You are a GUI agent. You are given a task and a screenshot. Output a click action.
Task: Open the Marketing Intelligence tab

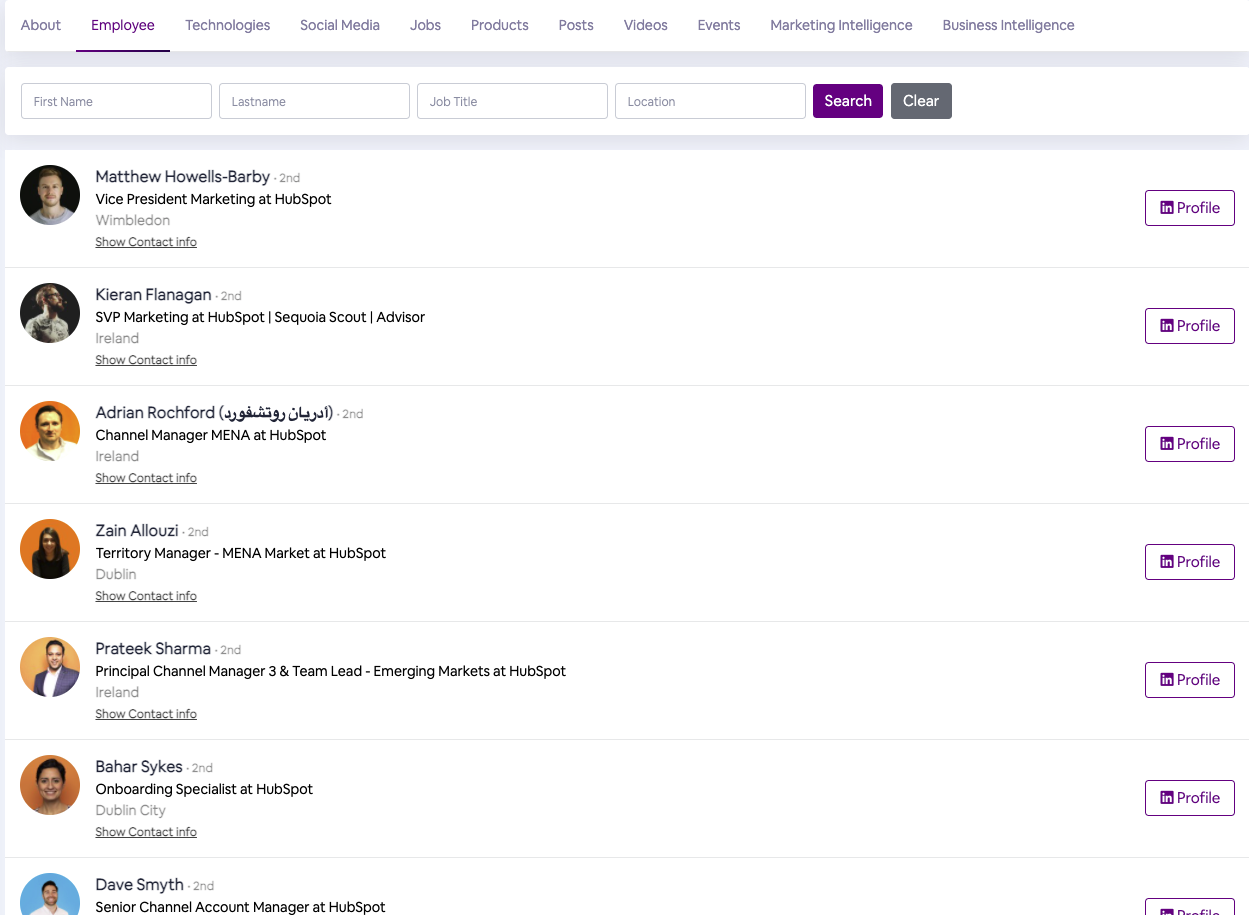(x=841, y=25)
